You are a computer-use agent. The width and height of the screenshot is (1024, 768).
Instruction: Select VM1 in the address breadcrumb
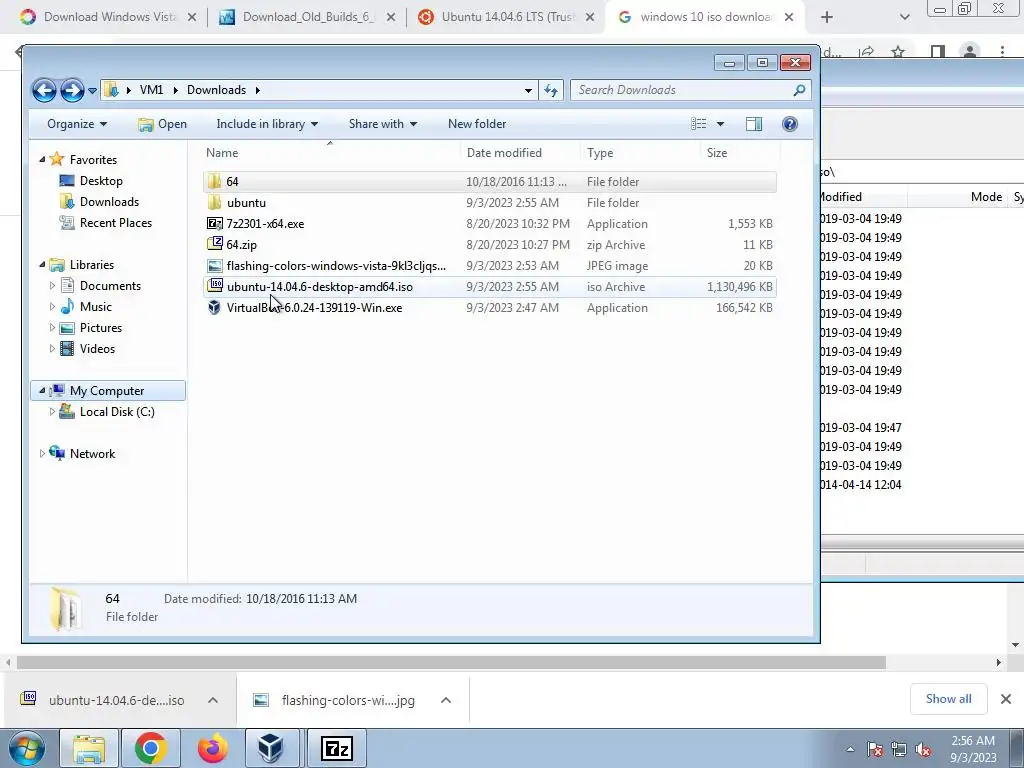click(x=152, y=90)
